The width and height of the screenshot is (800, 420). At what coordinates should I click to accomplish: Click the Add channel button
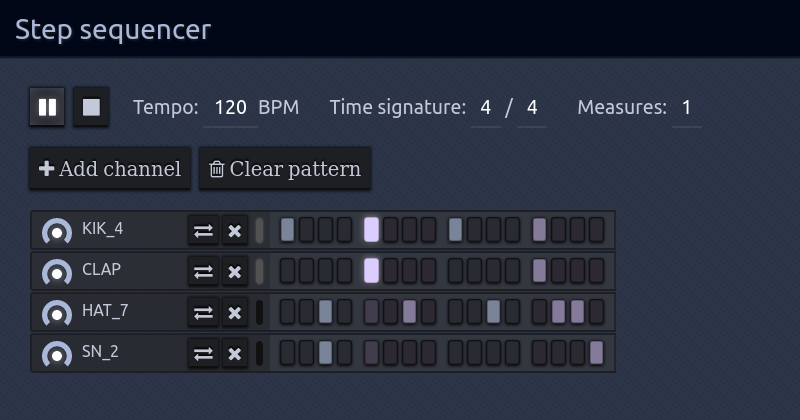point(110,169)
